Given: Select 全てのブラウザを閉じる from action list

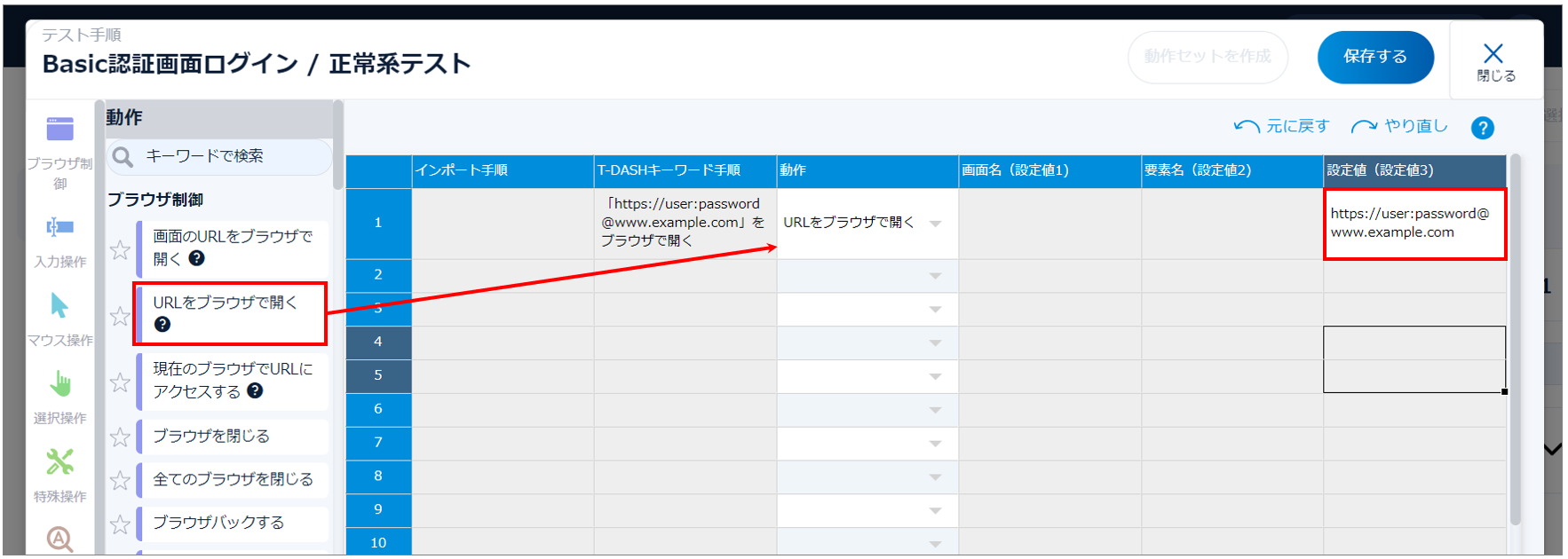Looking at the screenshot, I should [233, 479].
